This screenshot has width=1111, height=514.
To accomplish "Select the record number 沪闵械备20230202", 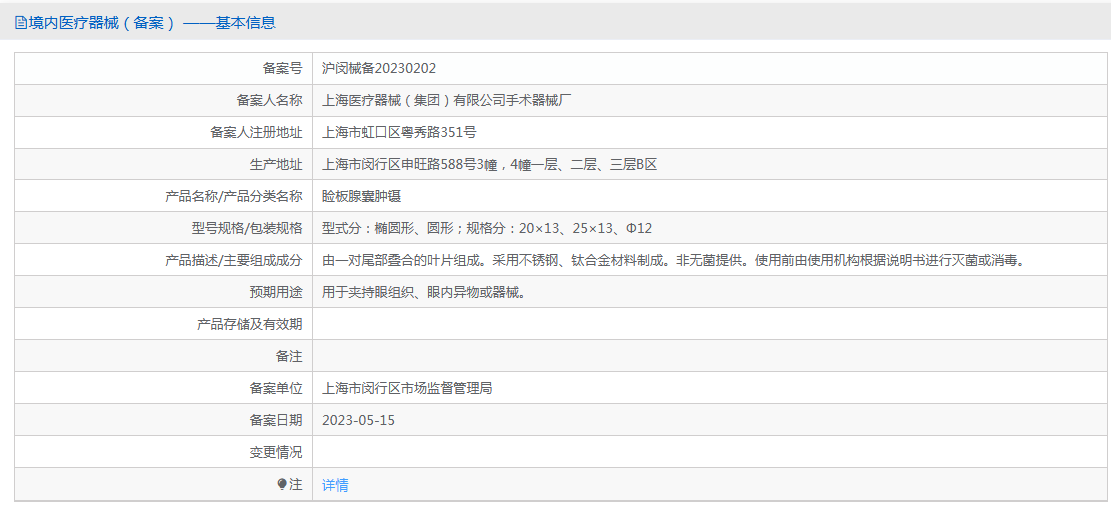I will [x=379, y=69].
